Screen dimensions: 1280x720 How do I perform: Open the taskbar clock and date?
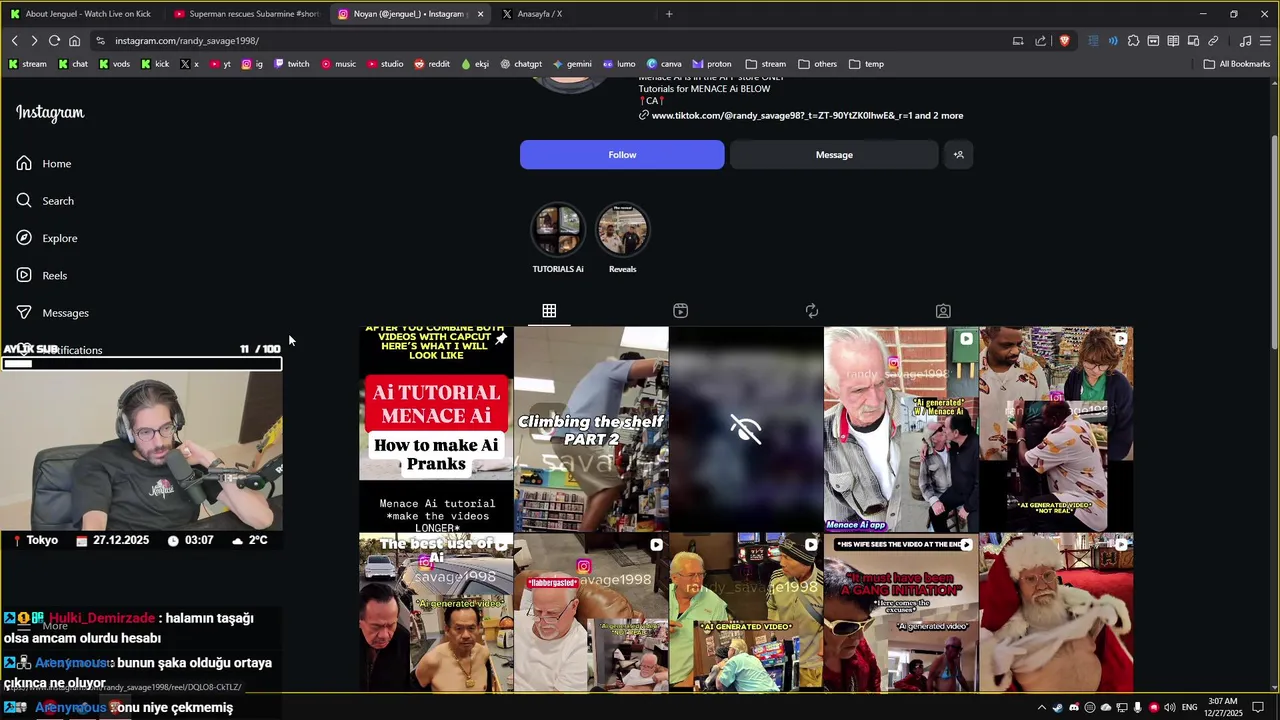[1223, 708]
